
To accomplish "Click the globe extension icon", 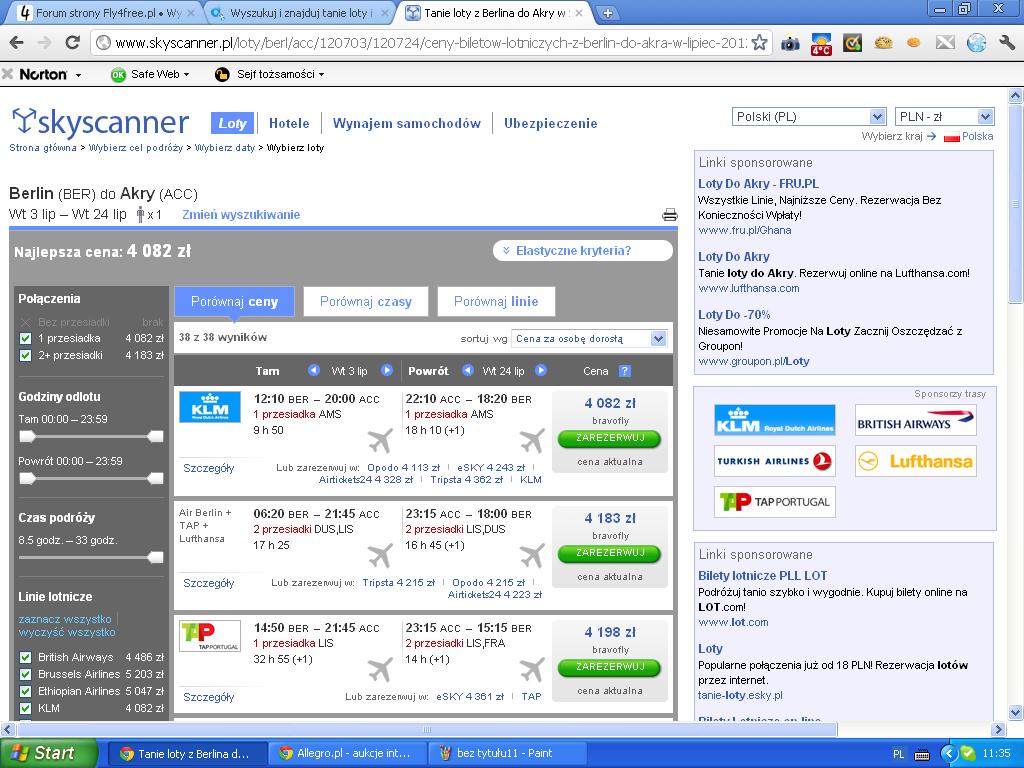I will coord(976,43).
